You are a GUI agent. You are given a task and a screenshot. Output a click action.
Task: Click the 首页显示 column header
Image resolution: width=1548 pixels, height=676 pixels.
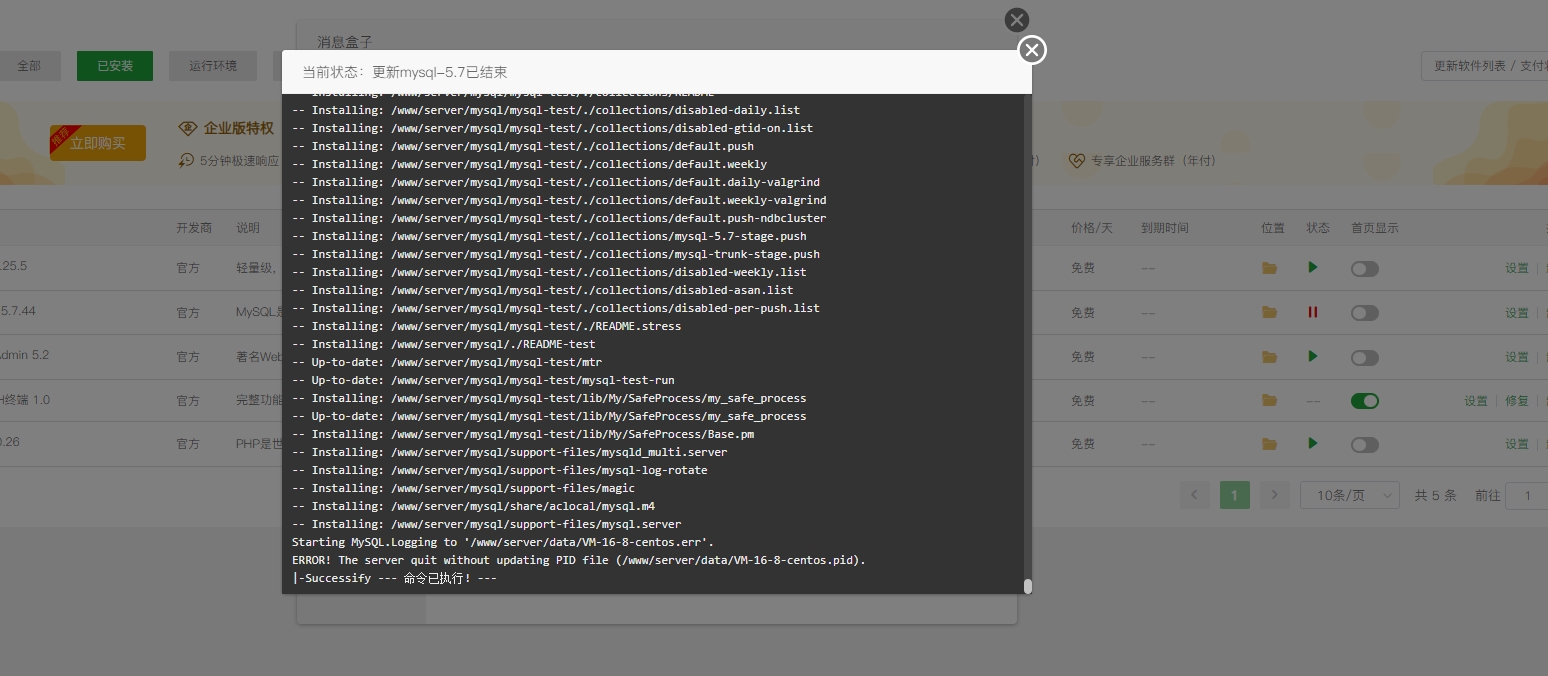pos(1375,228)
